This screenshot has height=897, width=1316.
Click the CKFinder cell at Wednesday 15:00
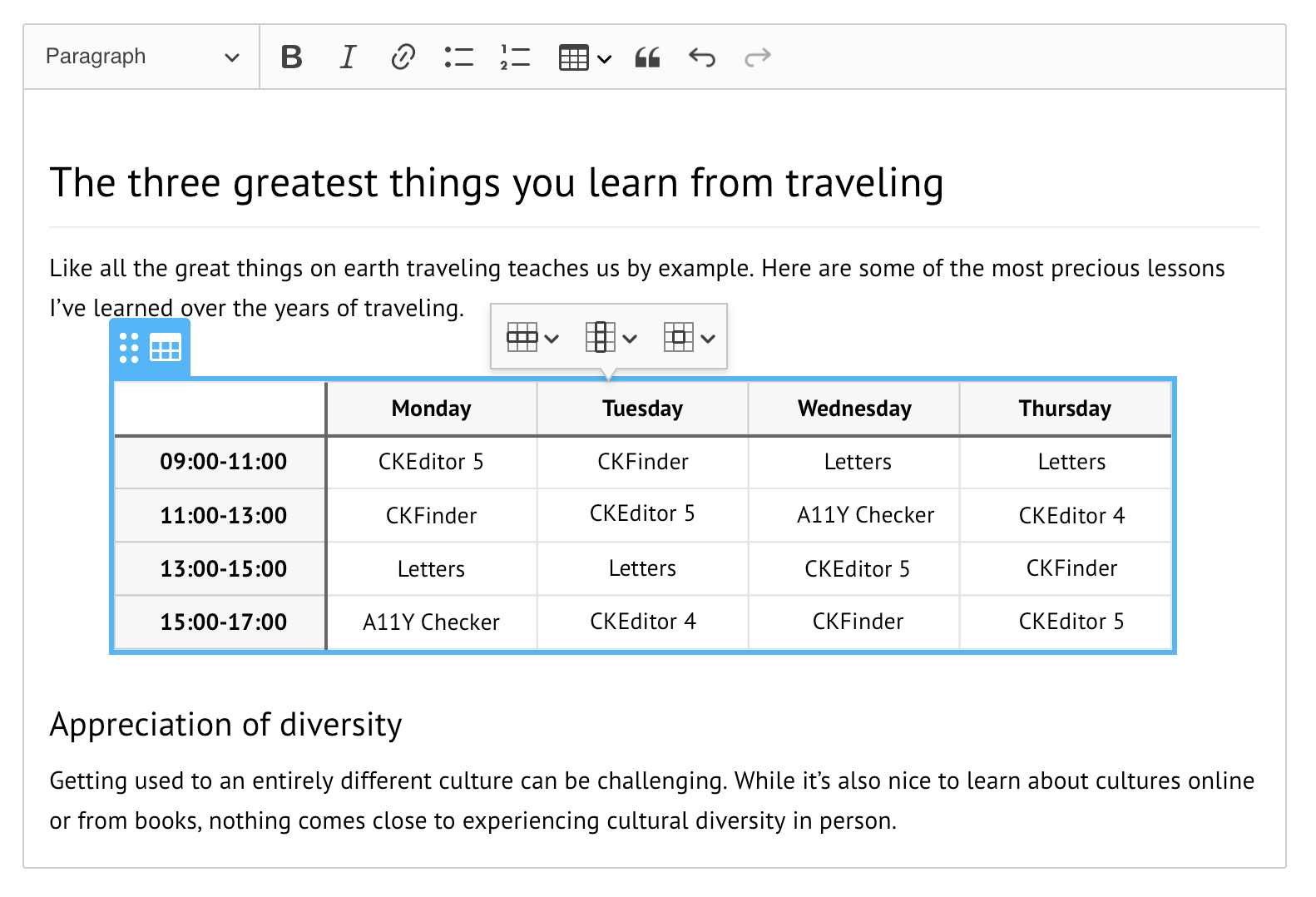(x=854, y=622)
